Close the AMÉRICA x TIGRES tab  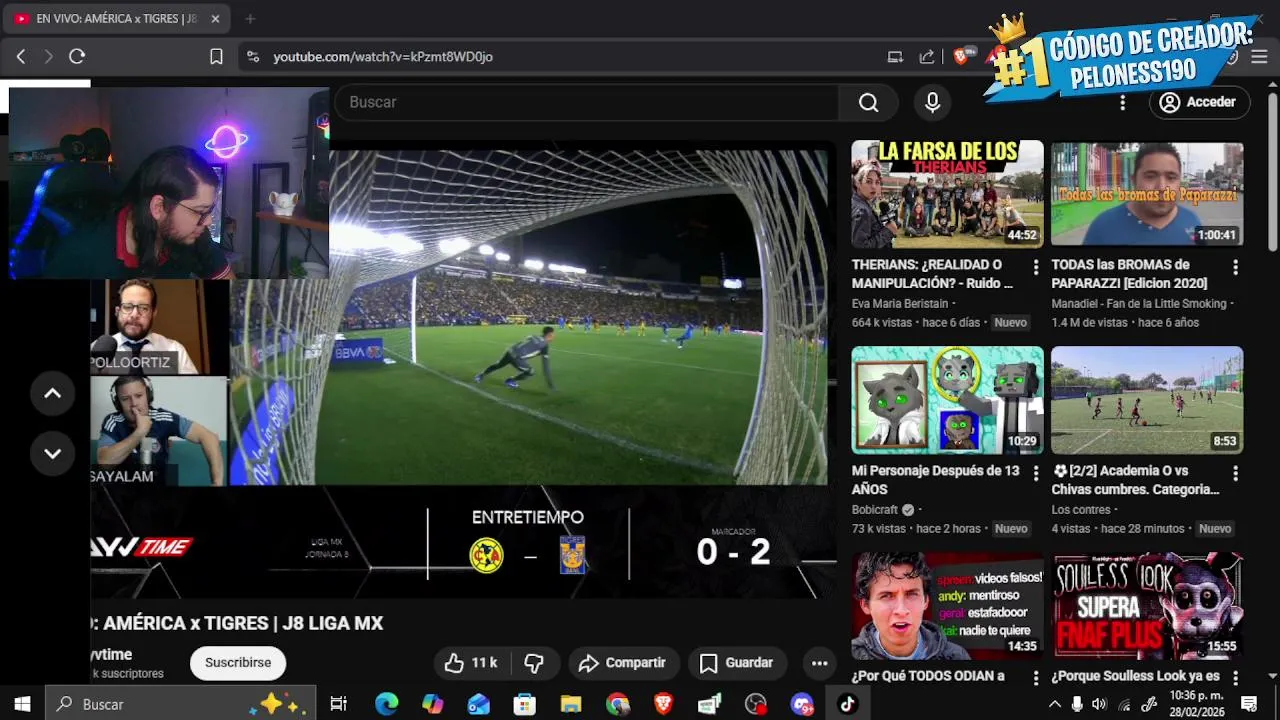(215, 18)
